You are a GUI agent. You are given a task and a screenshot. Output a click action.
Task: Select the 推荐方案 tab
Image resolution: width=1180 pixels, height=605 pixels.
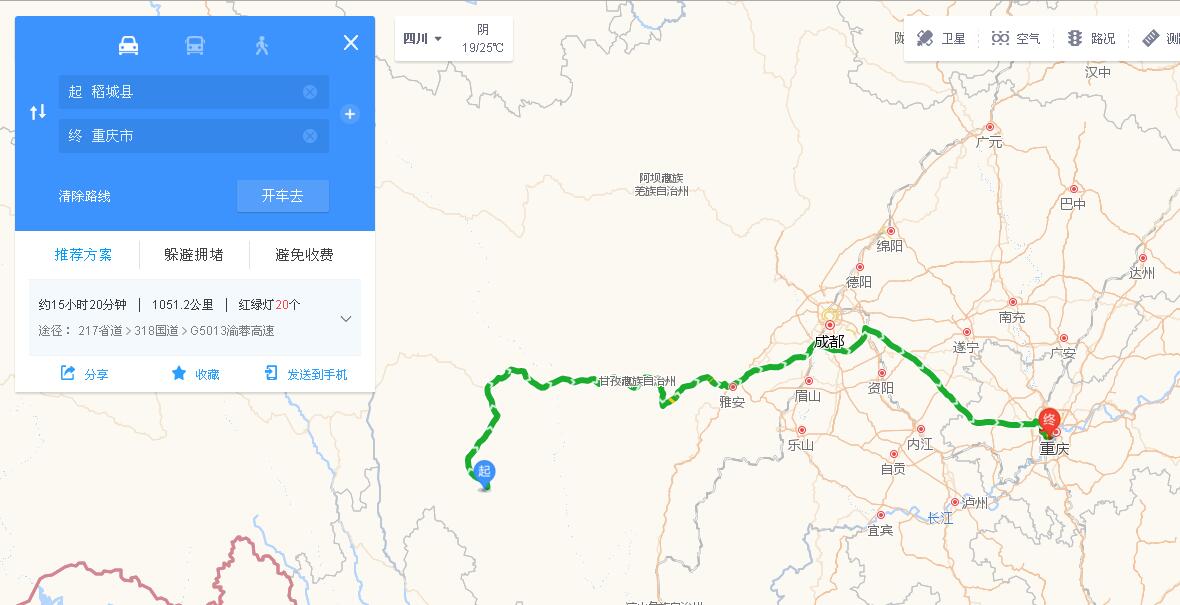coord(84,255)
